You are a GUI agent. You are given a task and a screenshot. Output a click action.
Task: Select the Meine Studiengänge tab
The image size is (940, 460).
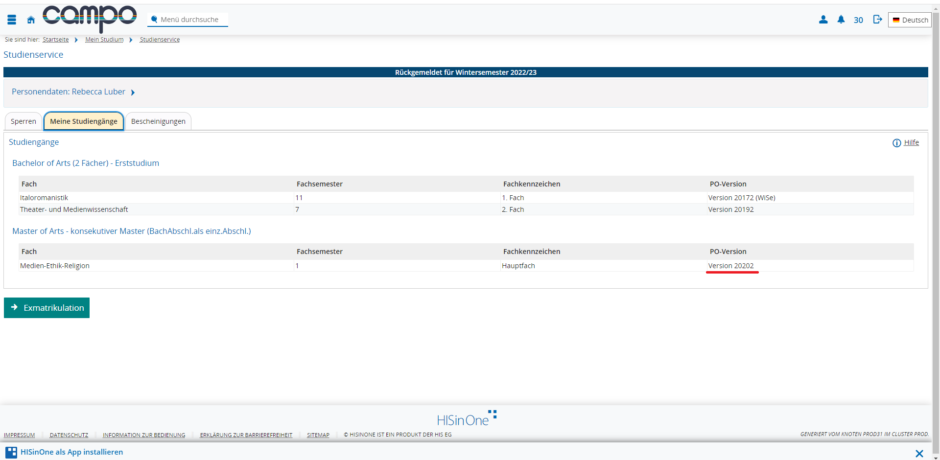[83, 121]
